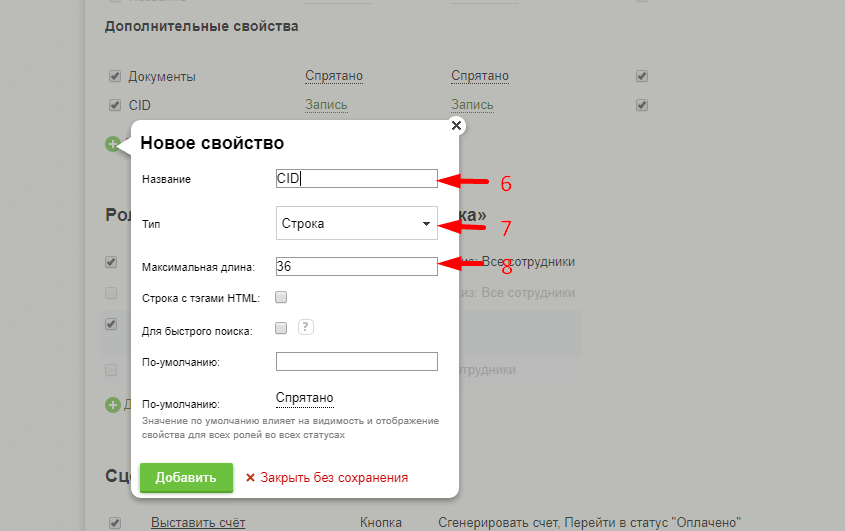Click the Название input field containing CID
The image size is (845, 531).
[357, 178]
